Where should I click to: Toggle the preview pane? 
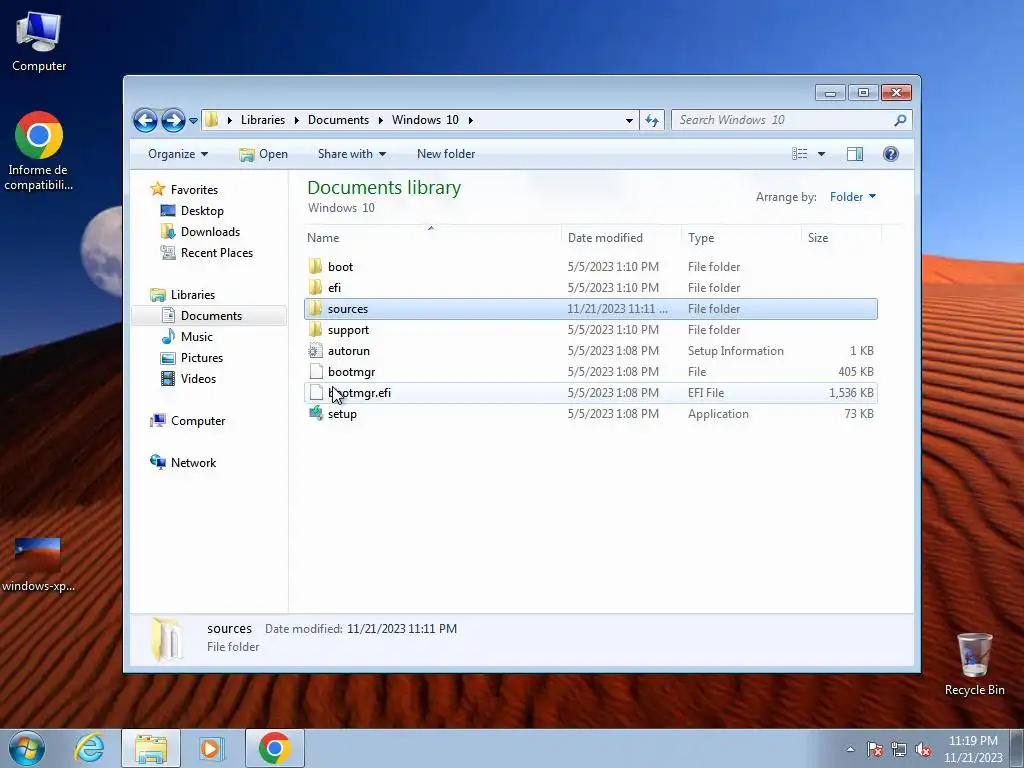tap(855, 154)
